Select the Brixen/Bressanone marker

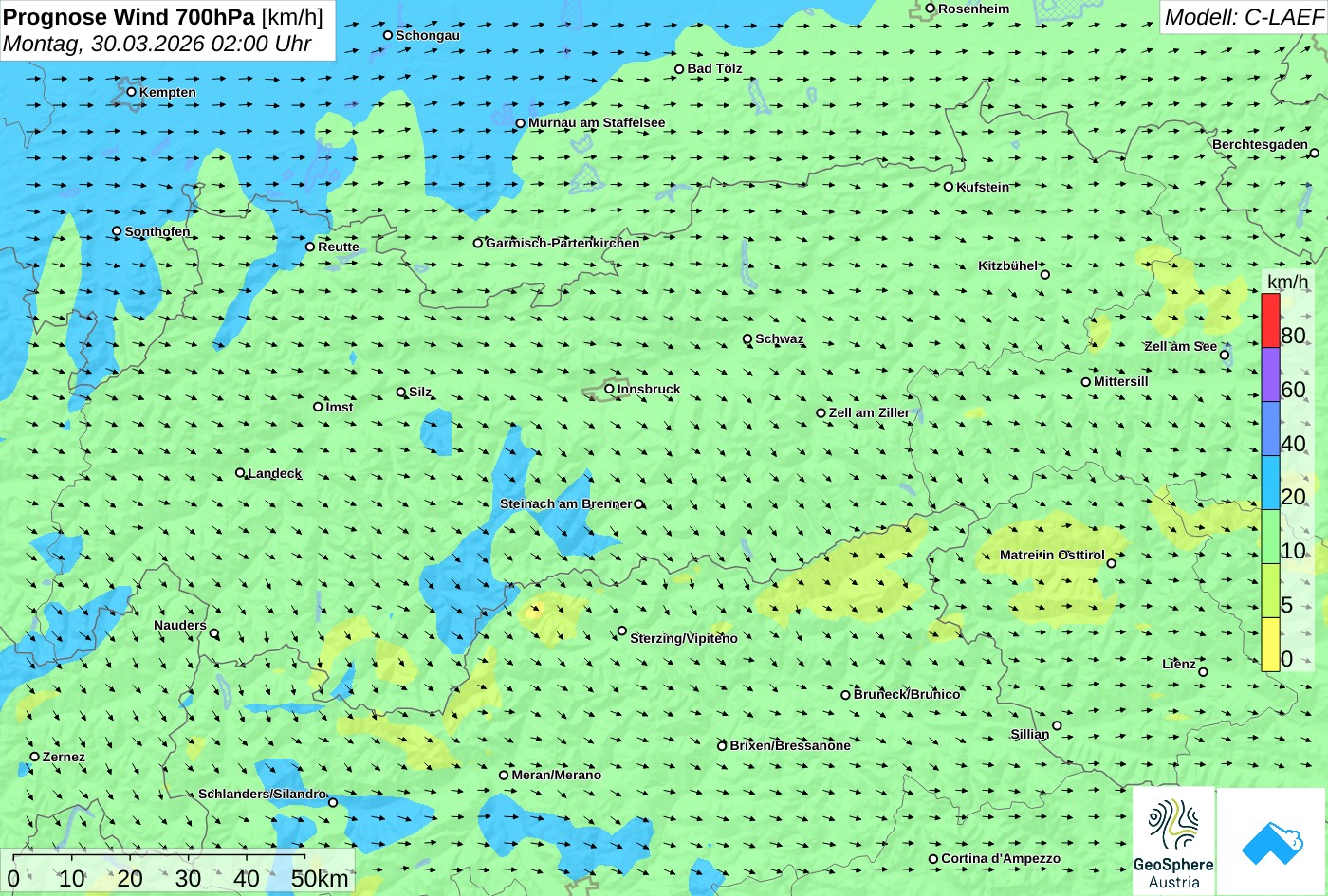tap(722, 746)
